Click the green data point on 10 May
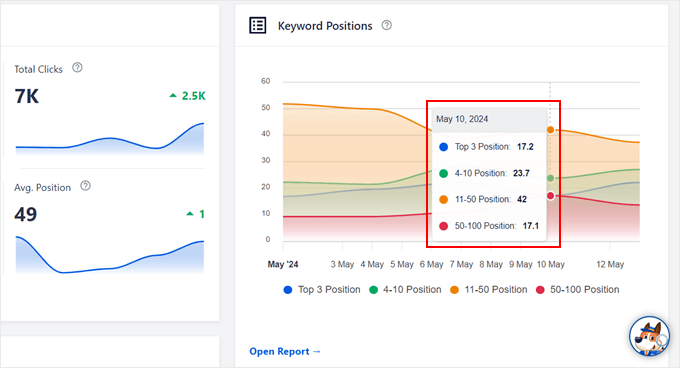680x368 pixels. click(x=550, y=178)
